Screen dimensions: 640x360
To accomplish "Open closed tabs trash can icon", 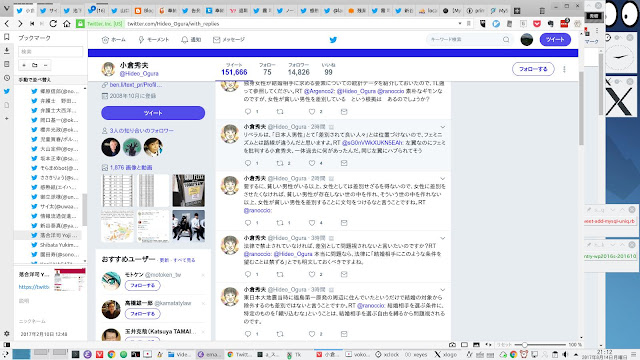I will [x=542, y=11].
